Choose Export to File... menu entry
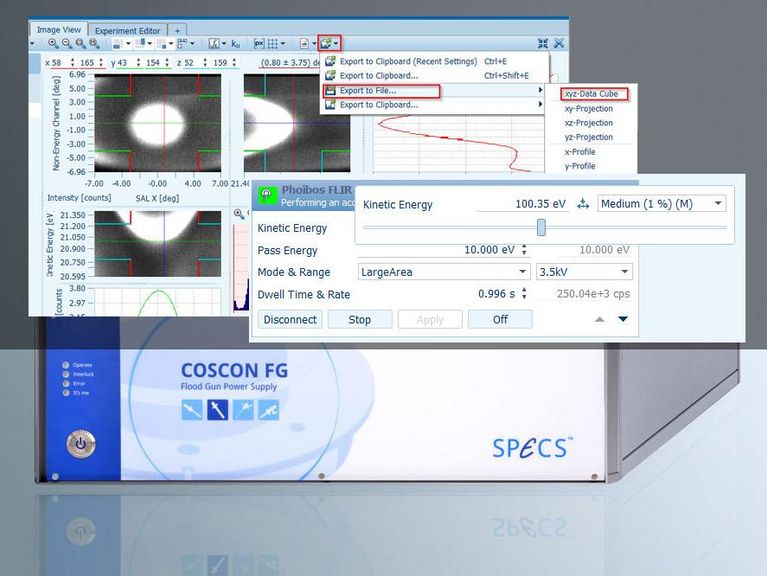This screenshot has height=576, width=767. click(434, 90)
